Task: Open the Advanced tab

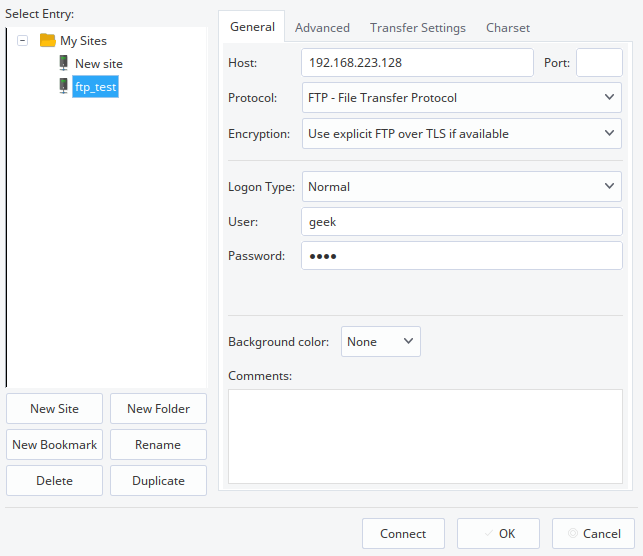Action: 322,27
